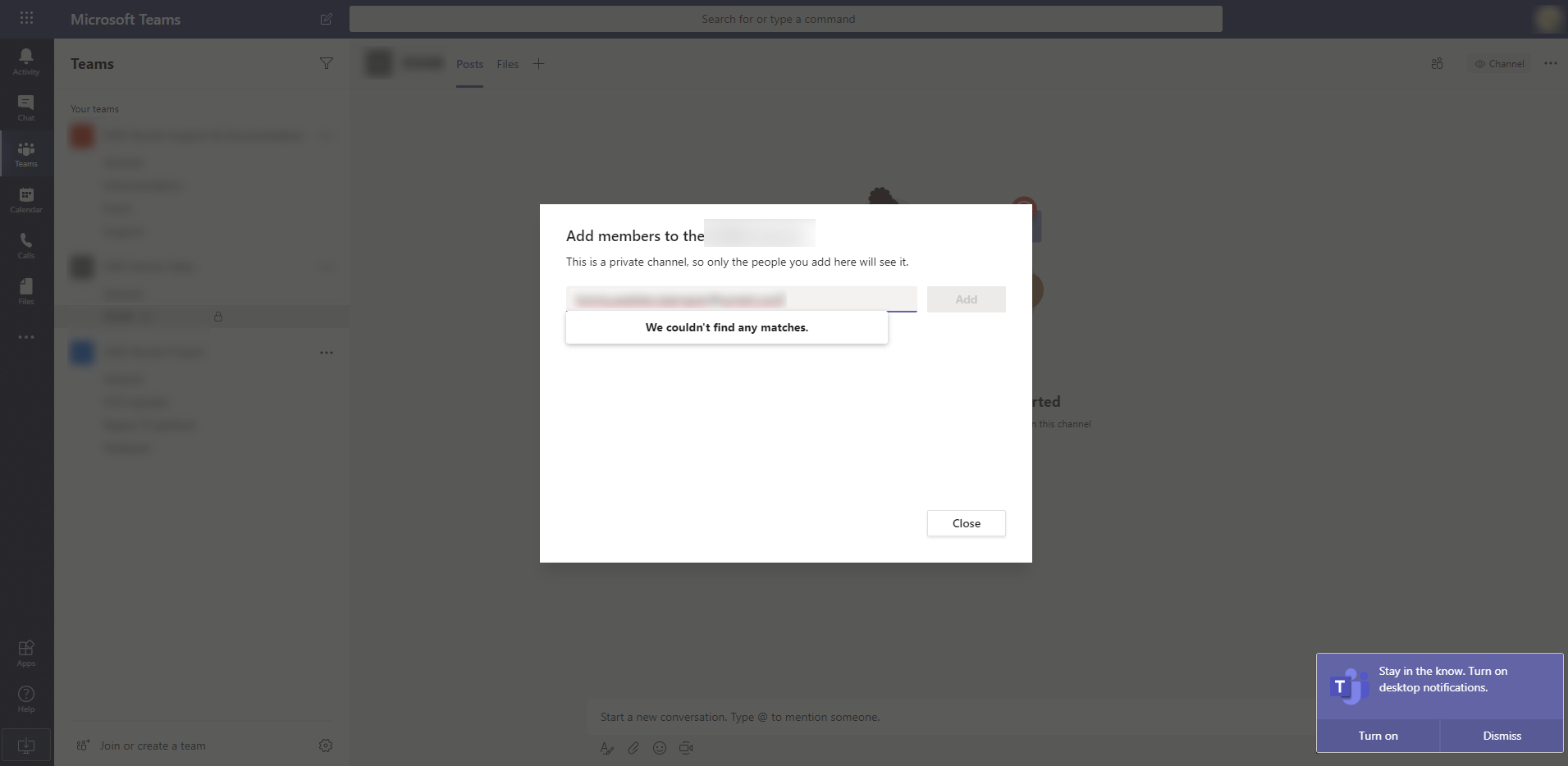Click the blue team avatar
The width and height of the screenshot is (1568, 766).
click(x=82, y=353)
